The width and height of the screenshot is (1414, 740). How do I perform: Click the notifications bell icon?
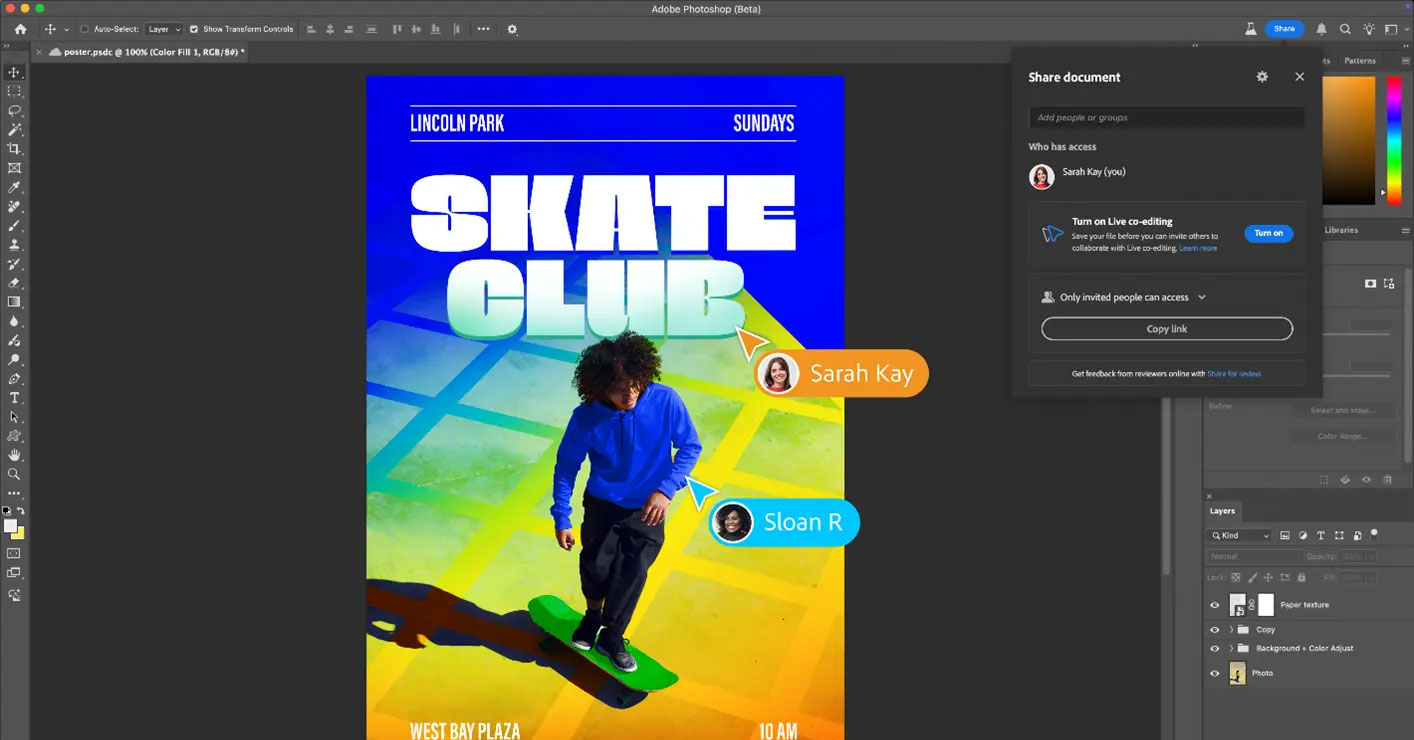(1322, 29)
